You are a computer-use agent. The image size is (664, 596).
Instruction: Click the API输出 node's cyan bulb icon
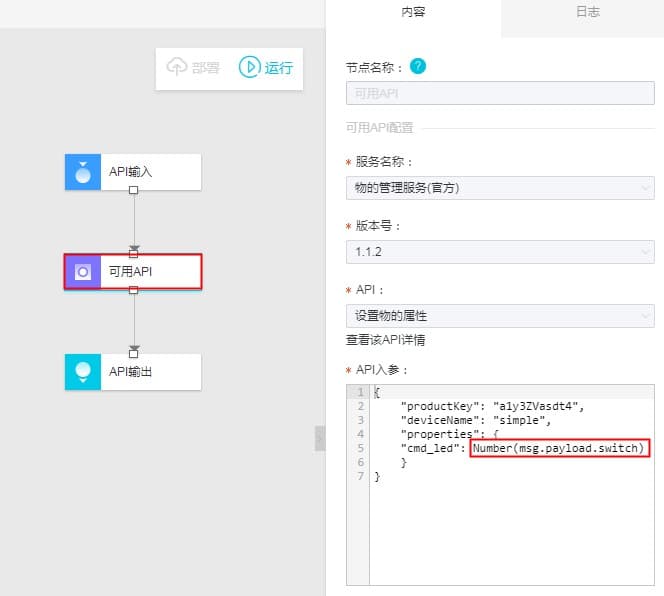pos(83,372)
